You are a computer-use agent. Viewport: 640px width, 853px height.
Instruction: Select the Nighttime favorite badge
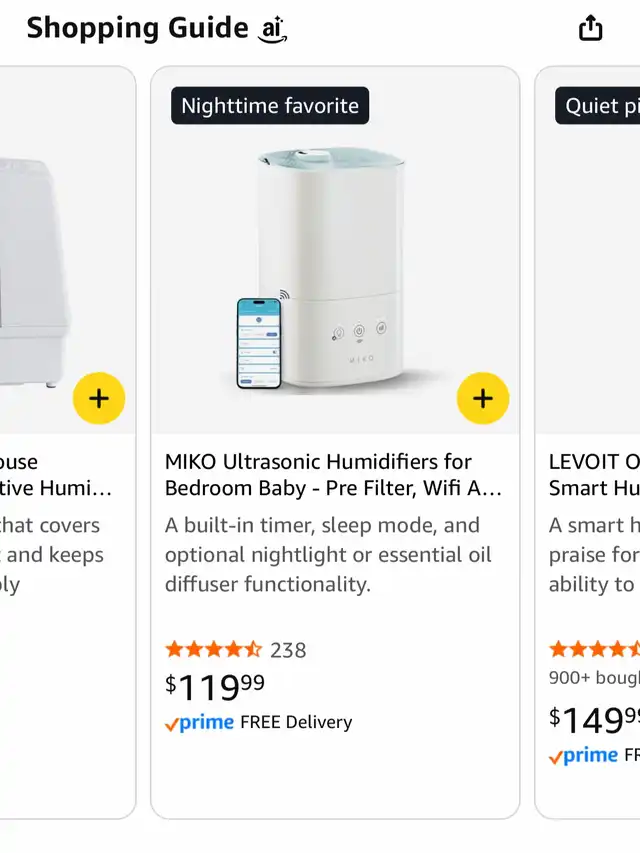(x=270, y=106)
